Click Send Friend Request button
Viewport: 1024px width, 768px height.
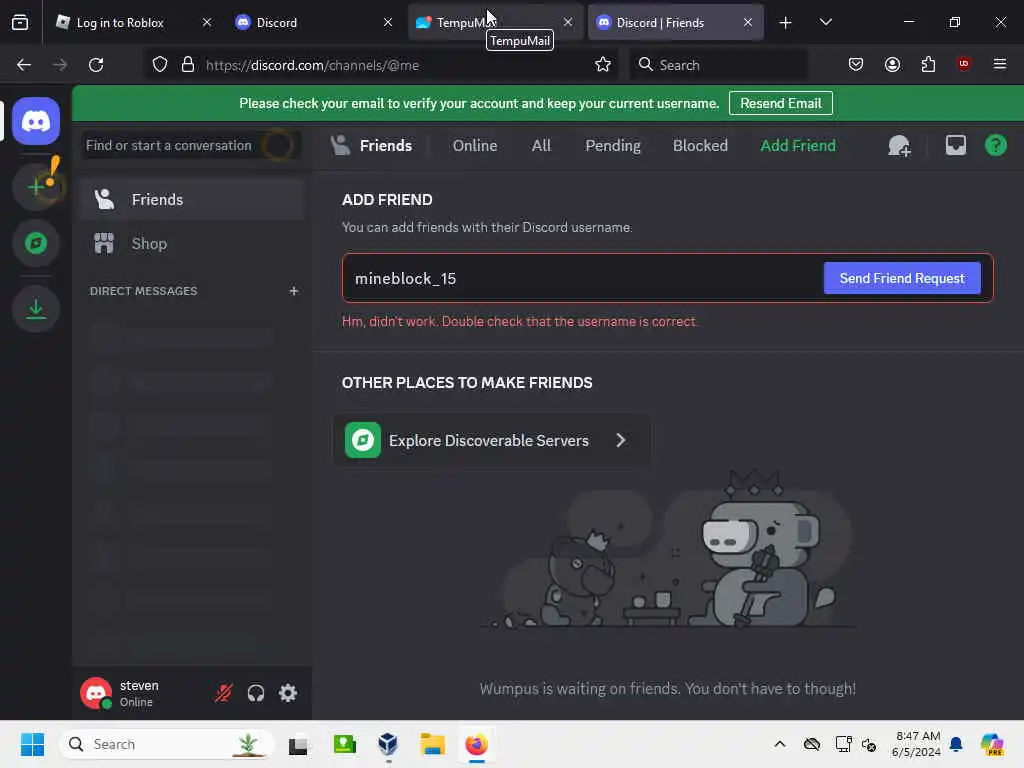point(902,278)
